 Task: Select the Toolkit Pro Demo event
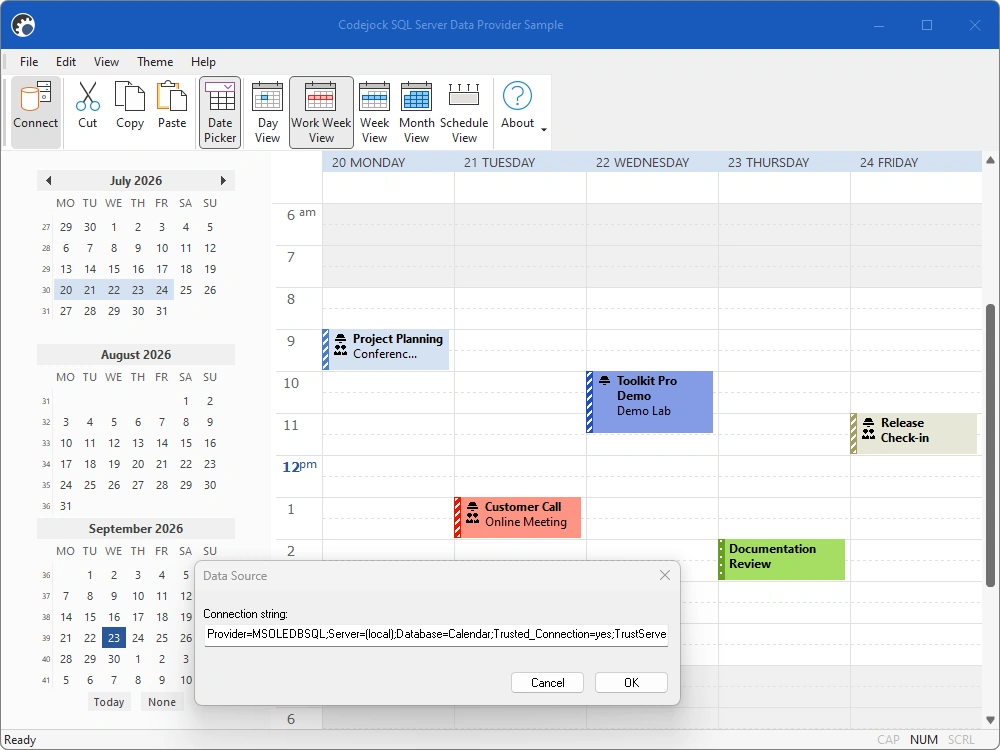pos(649,402)
